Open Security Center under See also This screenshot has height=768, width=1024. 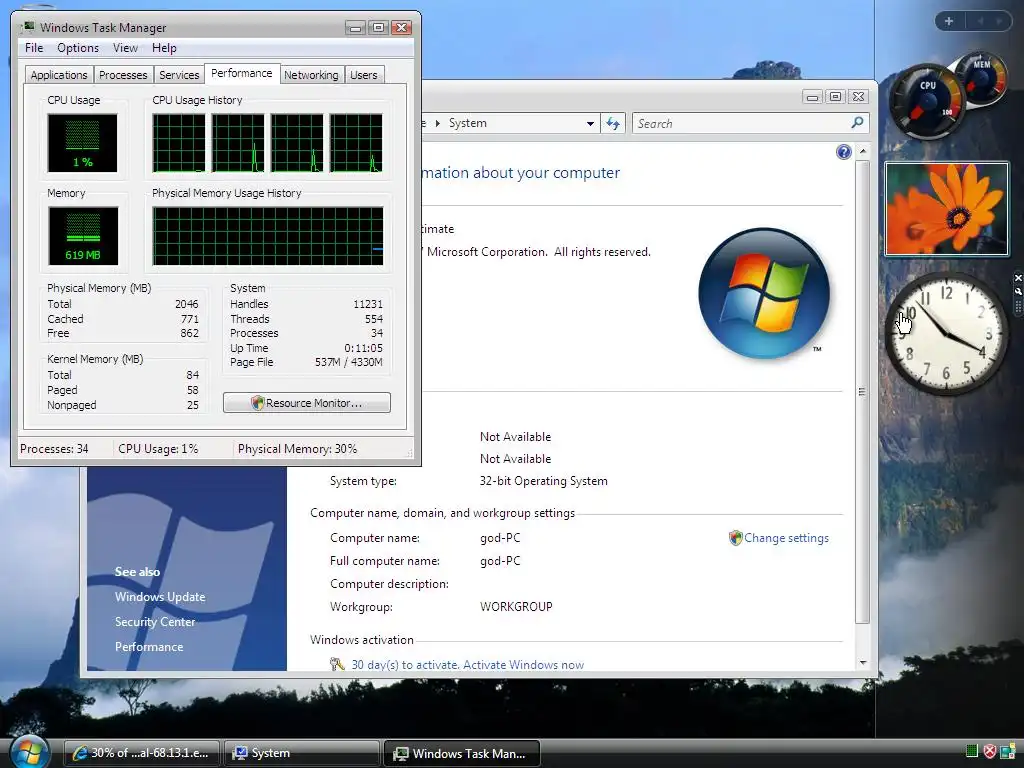coord(155,622)
